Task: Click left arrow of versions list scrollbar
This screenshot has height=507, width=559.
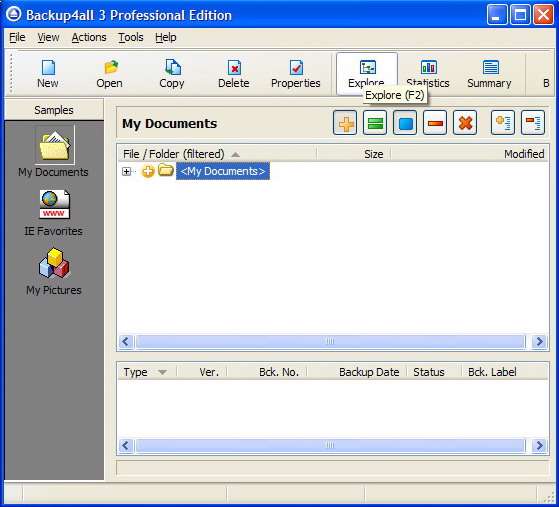Action: coord(125,446)
